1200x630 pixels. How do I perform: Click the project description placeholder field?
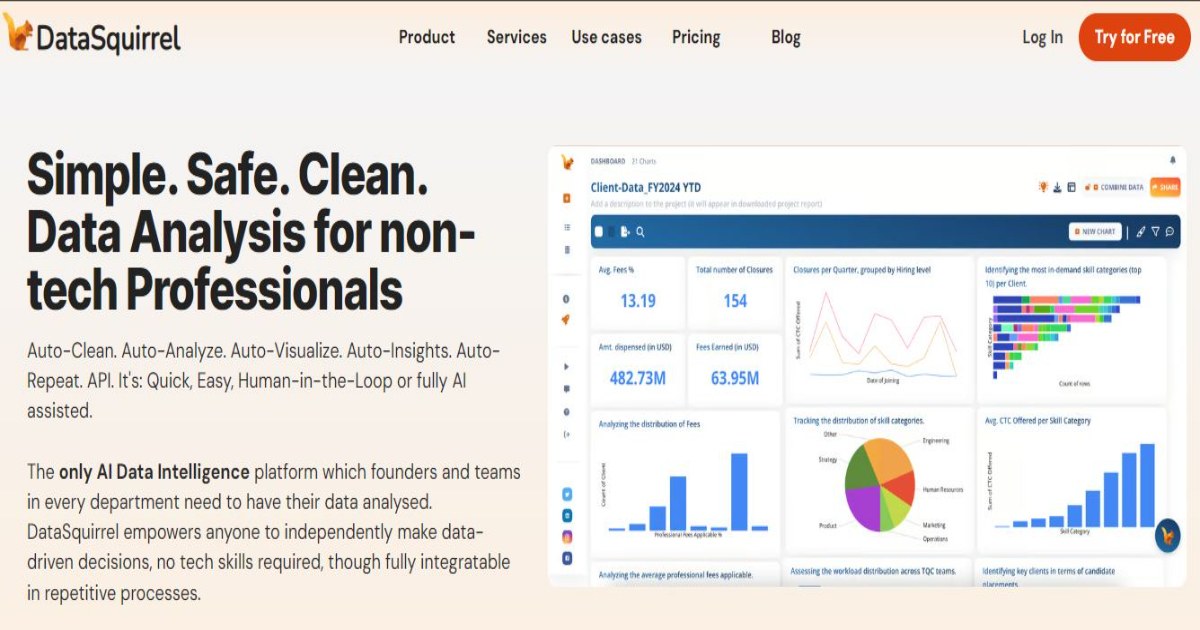click(706, 204)
